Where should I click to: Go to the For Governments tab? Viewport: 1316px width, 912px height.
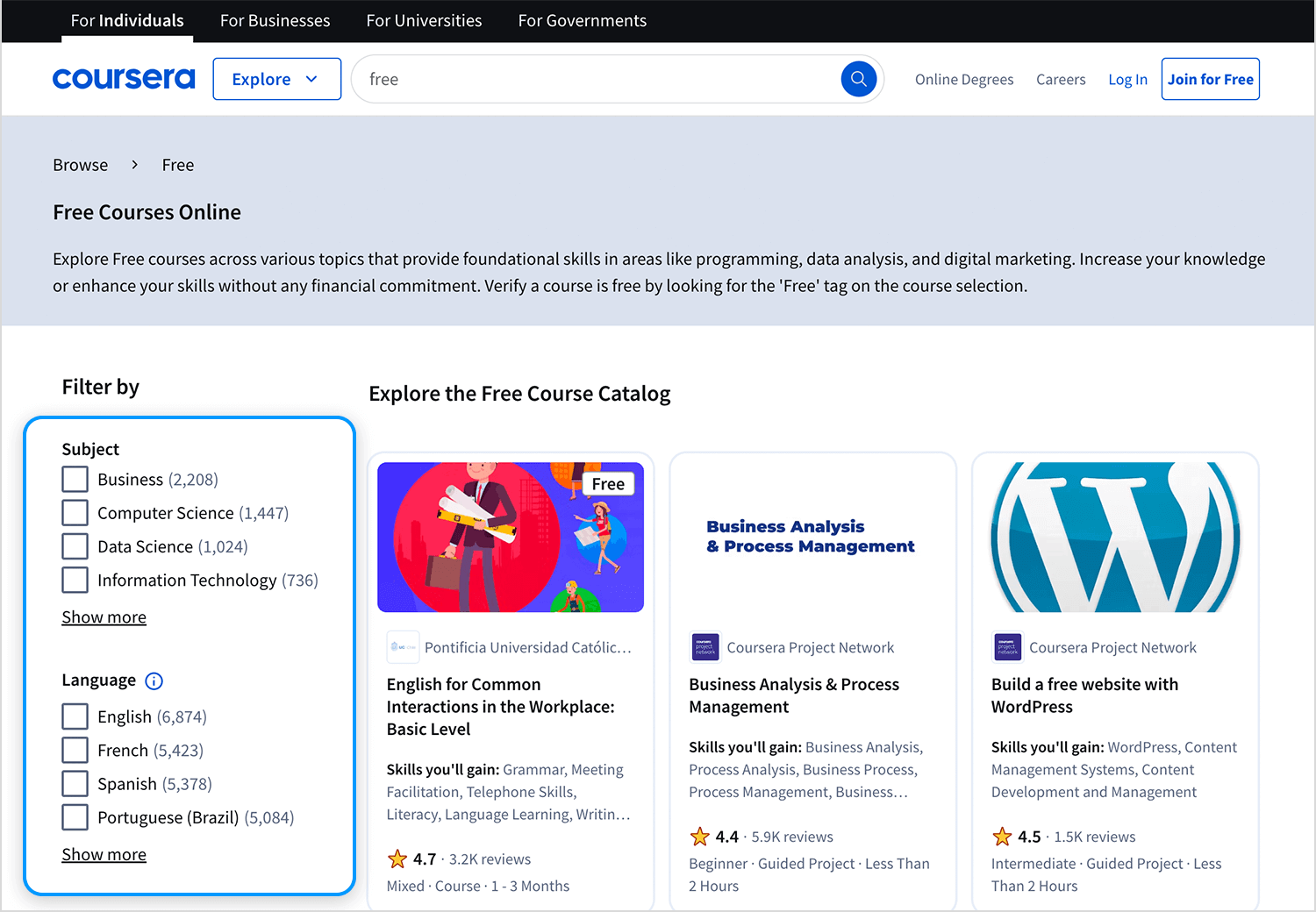point(583,20)
